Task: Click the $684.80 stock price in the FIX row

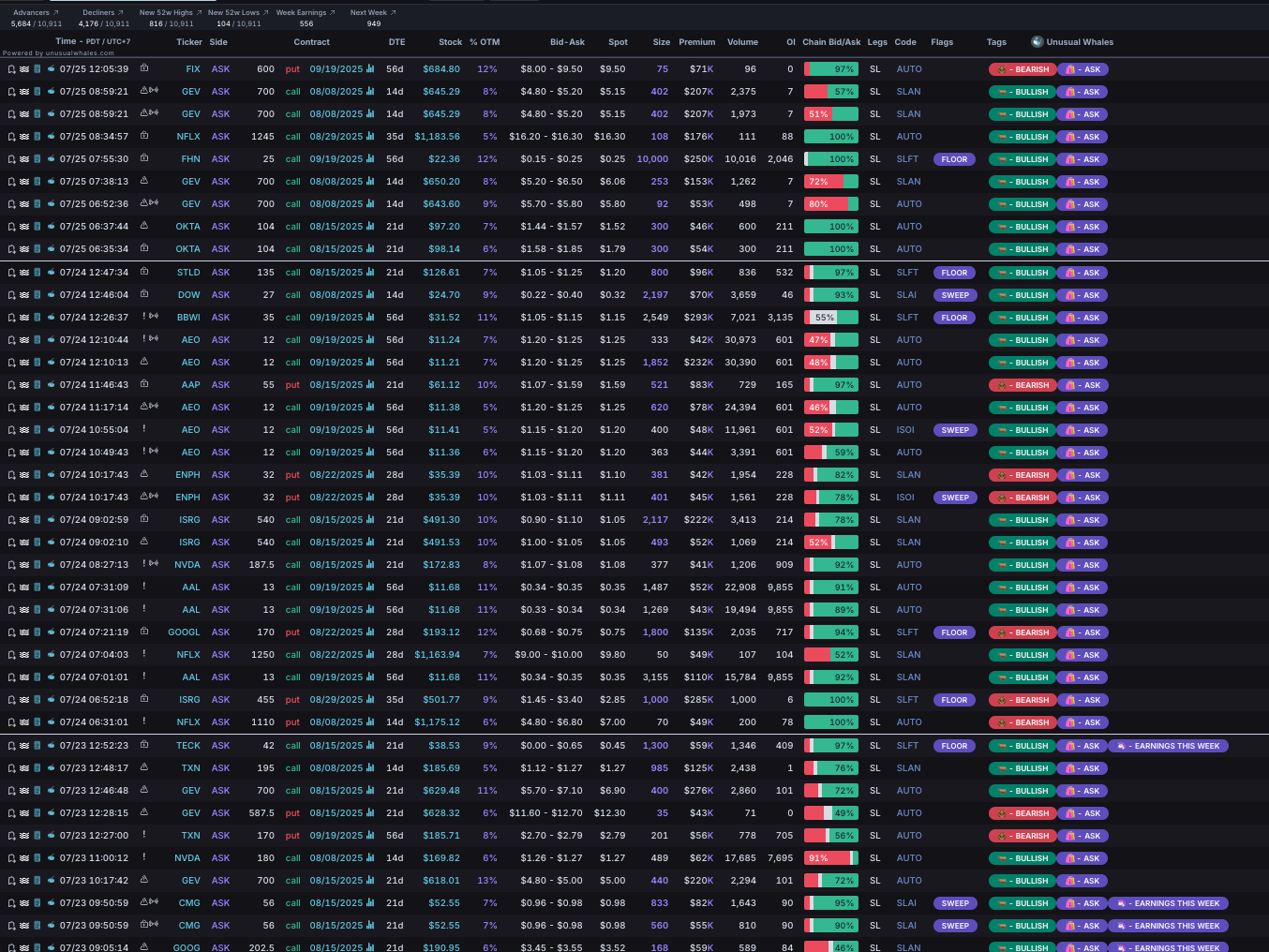Action: click(x=441, y=69)
